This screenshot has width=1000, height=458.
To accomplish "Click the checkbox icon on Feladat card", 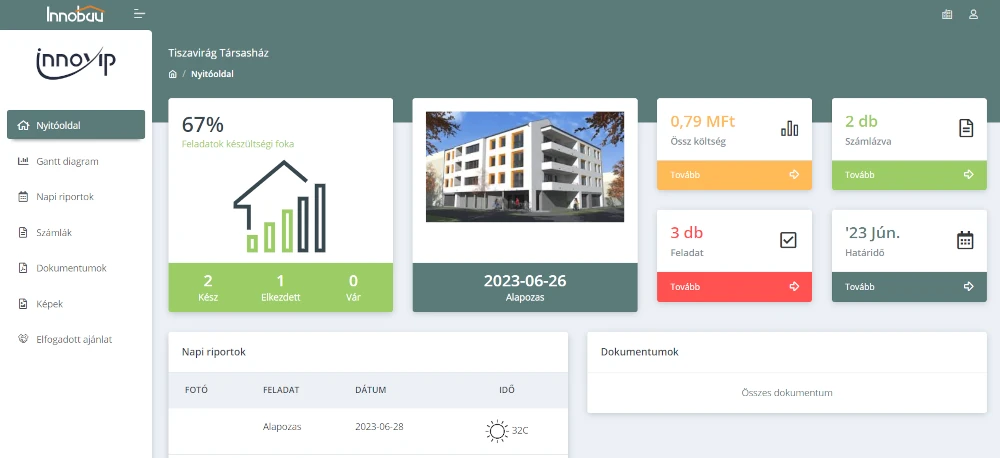I will [x=789, y=240].
